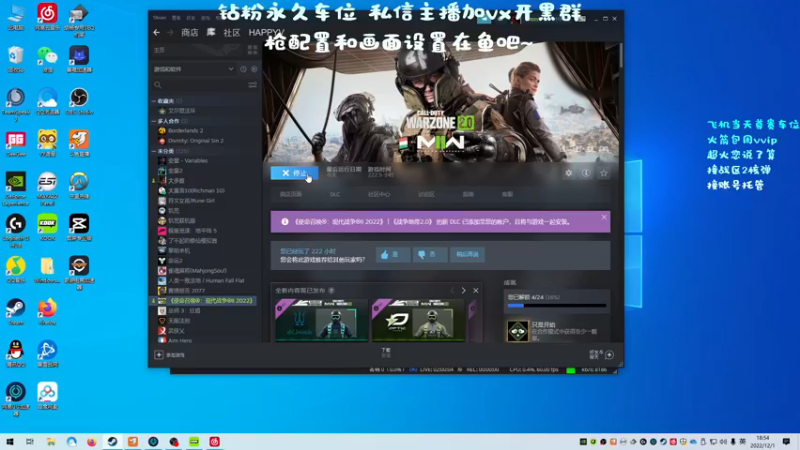800x450 pixels.
Task: Click the info icon in the purple banner
Action: tap(285, 222)
